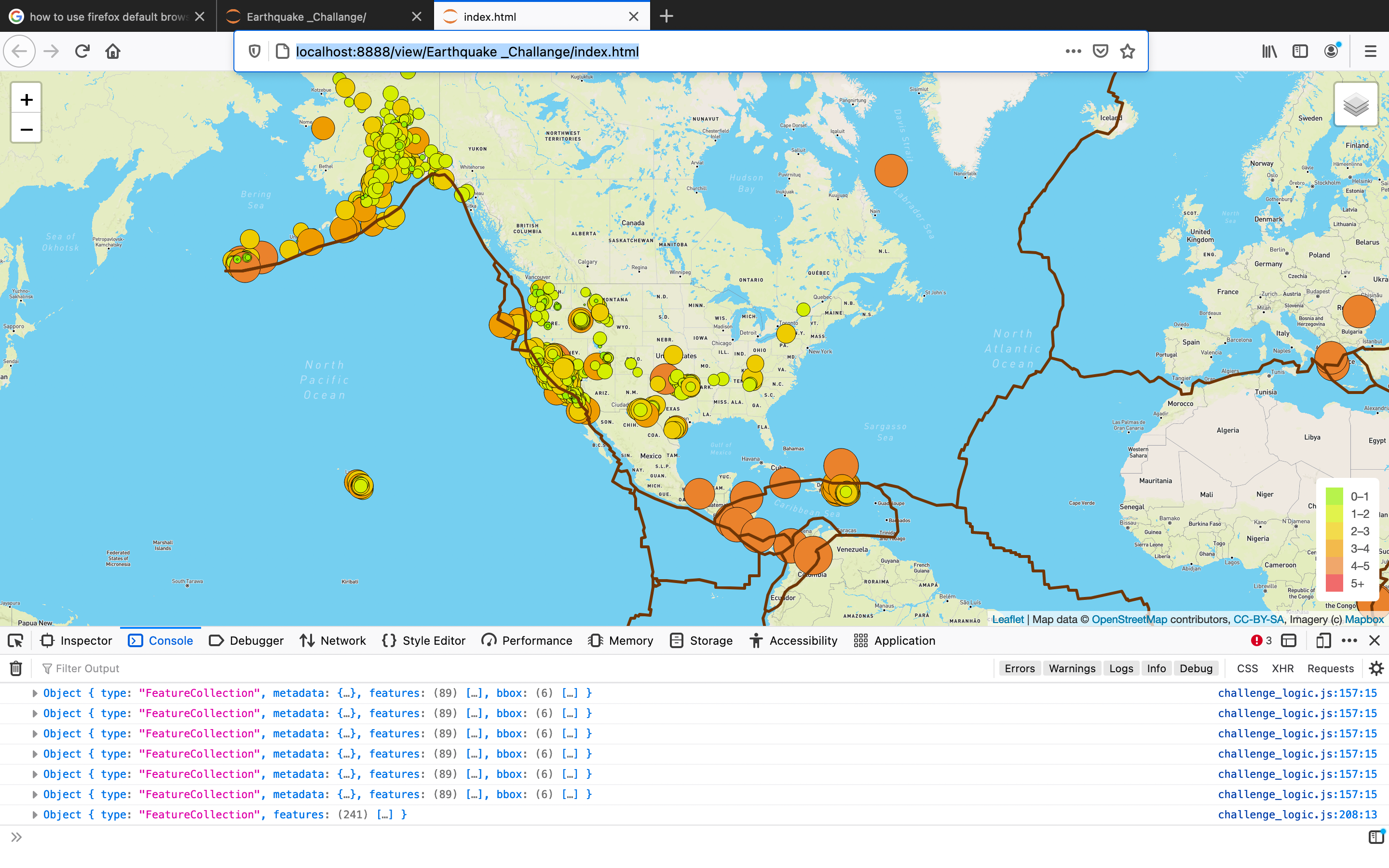This screenshot has width=1389, height=868.
Task: Show sidebars icon in toolbar
Action: click(1300, 51)
